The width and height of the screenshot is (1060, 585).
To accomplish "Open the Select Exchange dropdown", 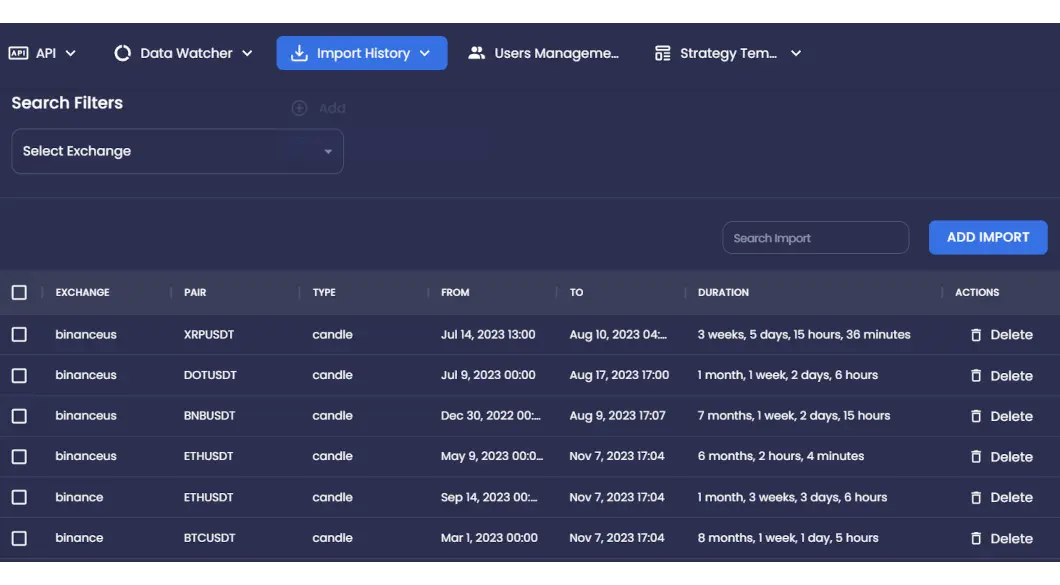I will tap(177, 151).
